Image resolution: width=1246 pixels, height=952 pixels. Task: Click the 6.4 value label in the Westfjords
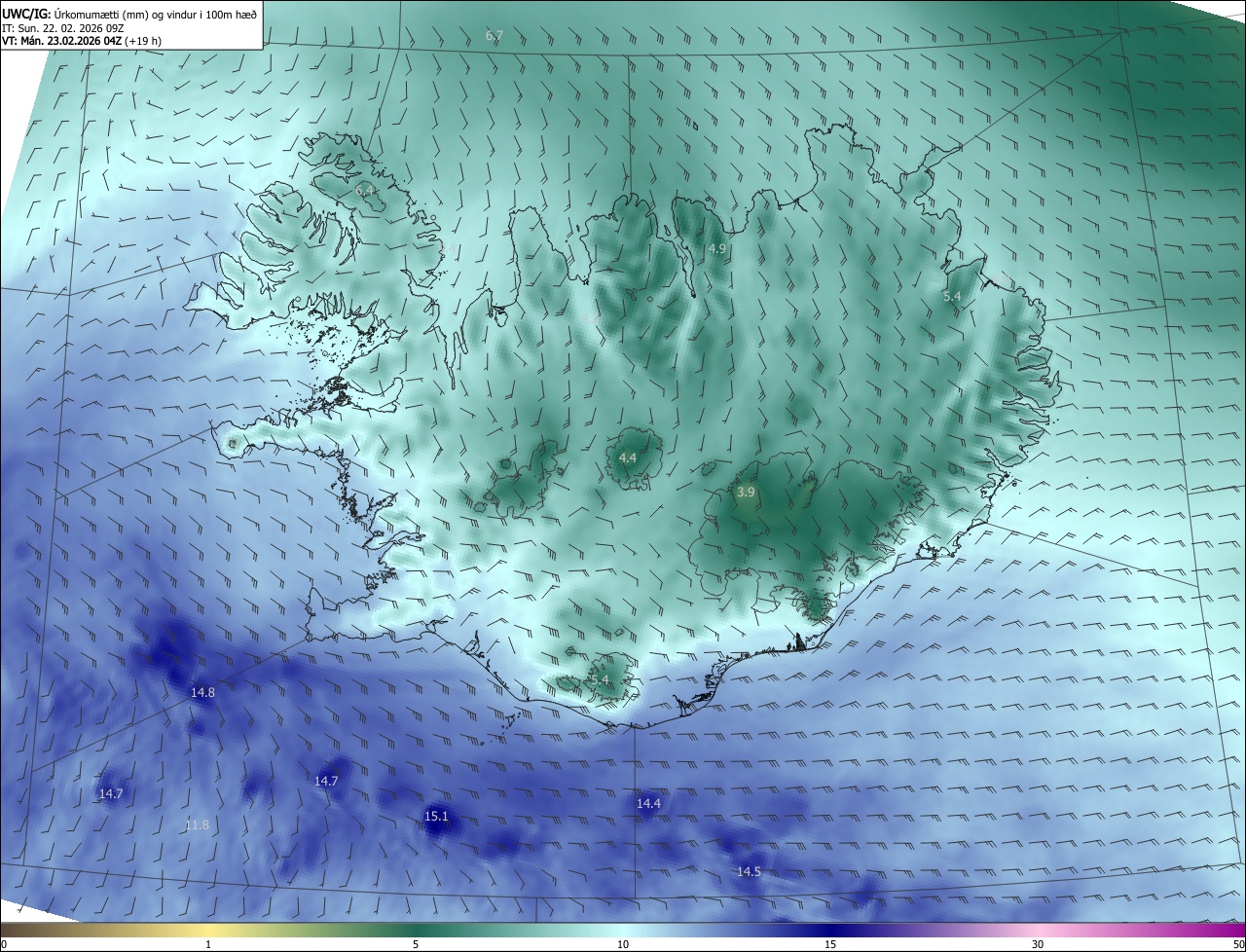pyautogui.click(x=365, y=190)
